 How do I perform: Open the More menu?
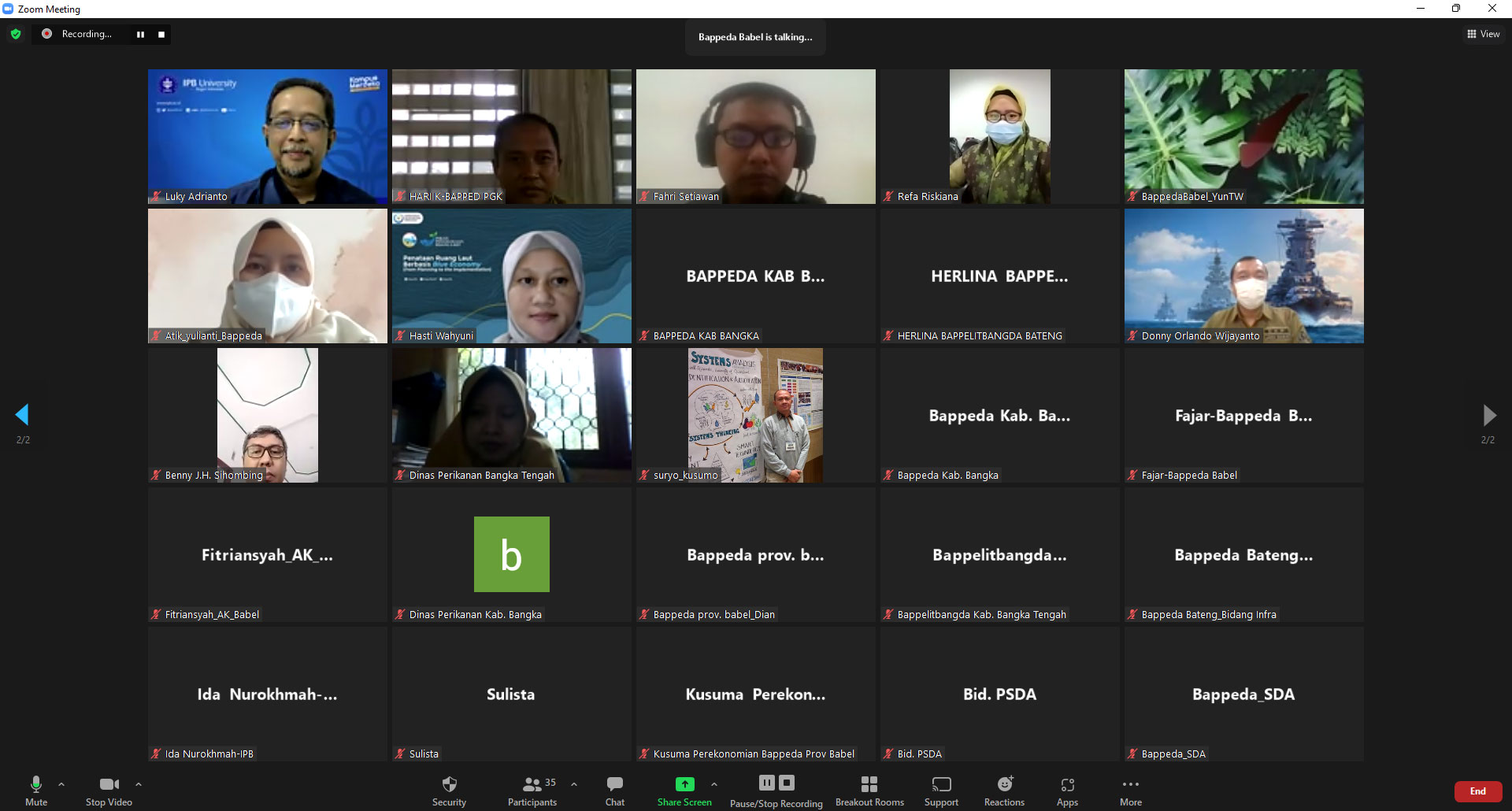click(1130, 790)
